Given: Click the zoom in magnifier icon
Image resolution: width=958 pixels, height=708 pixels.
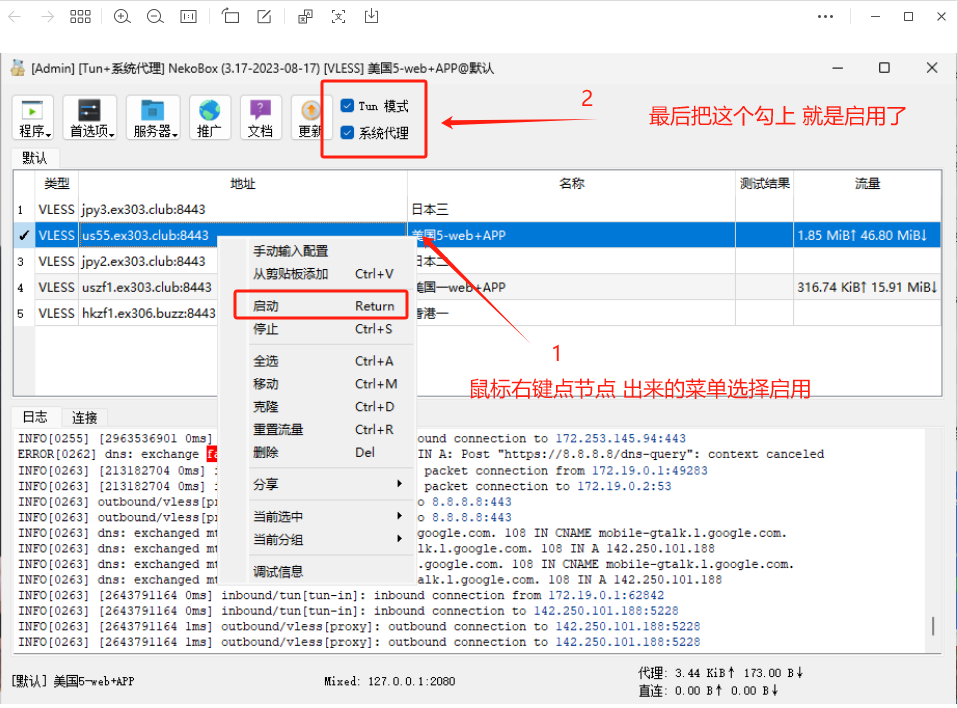Looking at the screenshot, I should tap(122, 16).
